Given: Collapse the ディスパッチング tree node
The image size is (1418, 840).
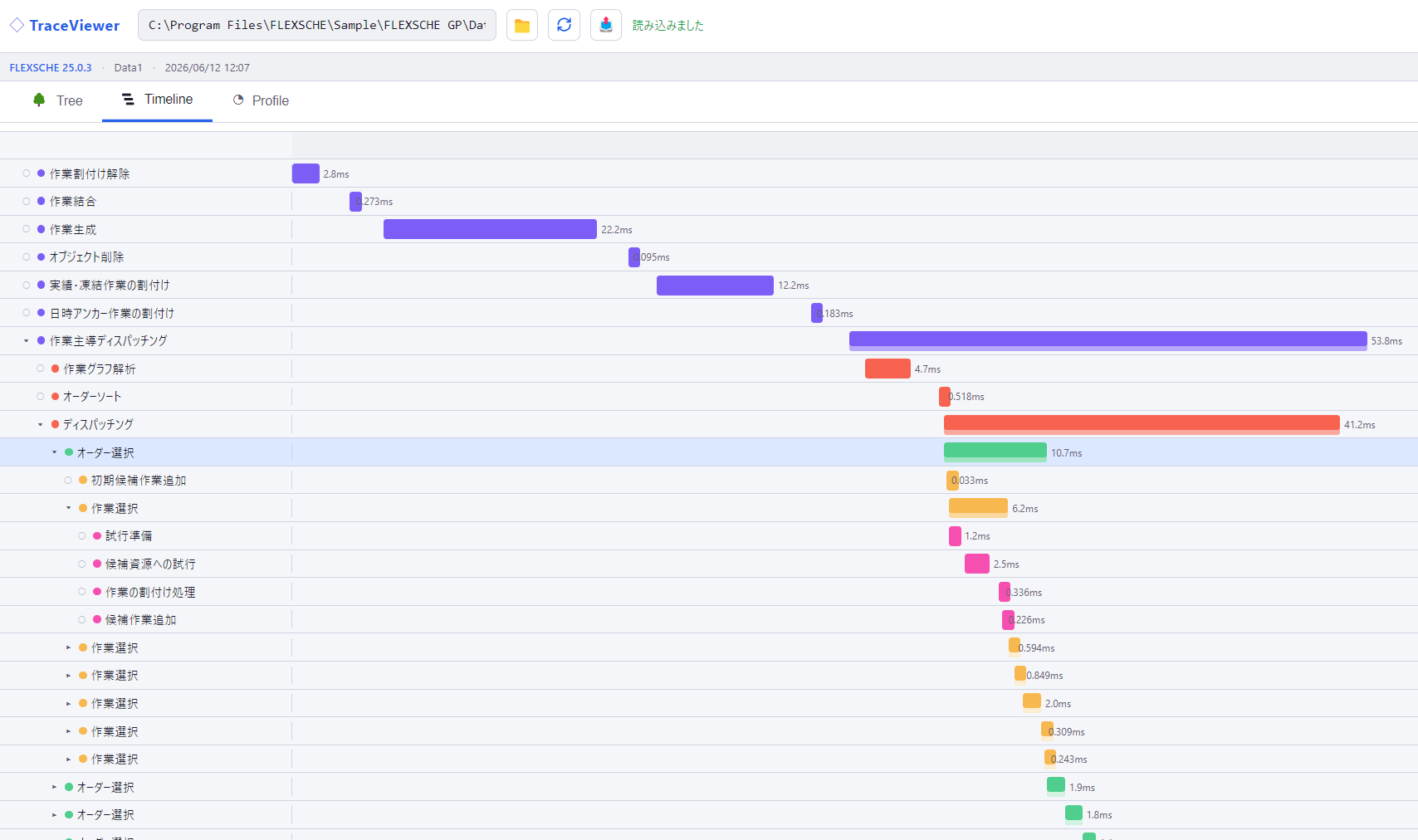Looking at the screenshot, I should coord(41,424).
